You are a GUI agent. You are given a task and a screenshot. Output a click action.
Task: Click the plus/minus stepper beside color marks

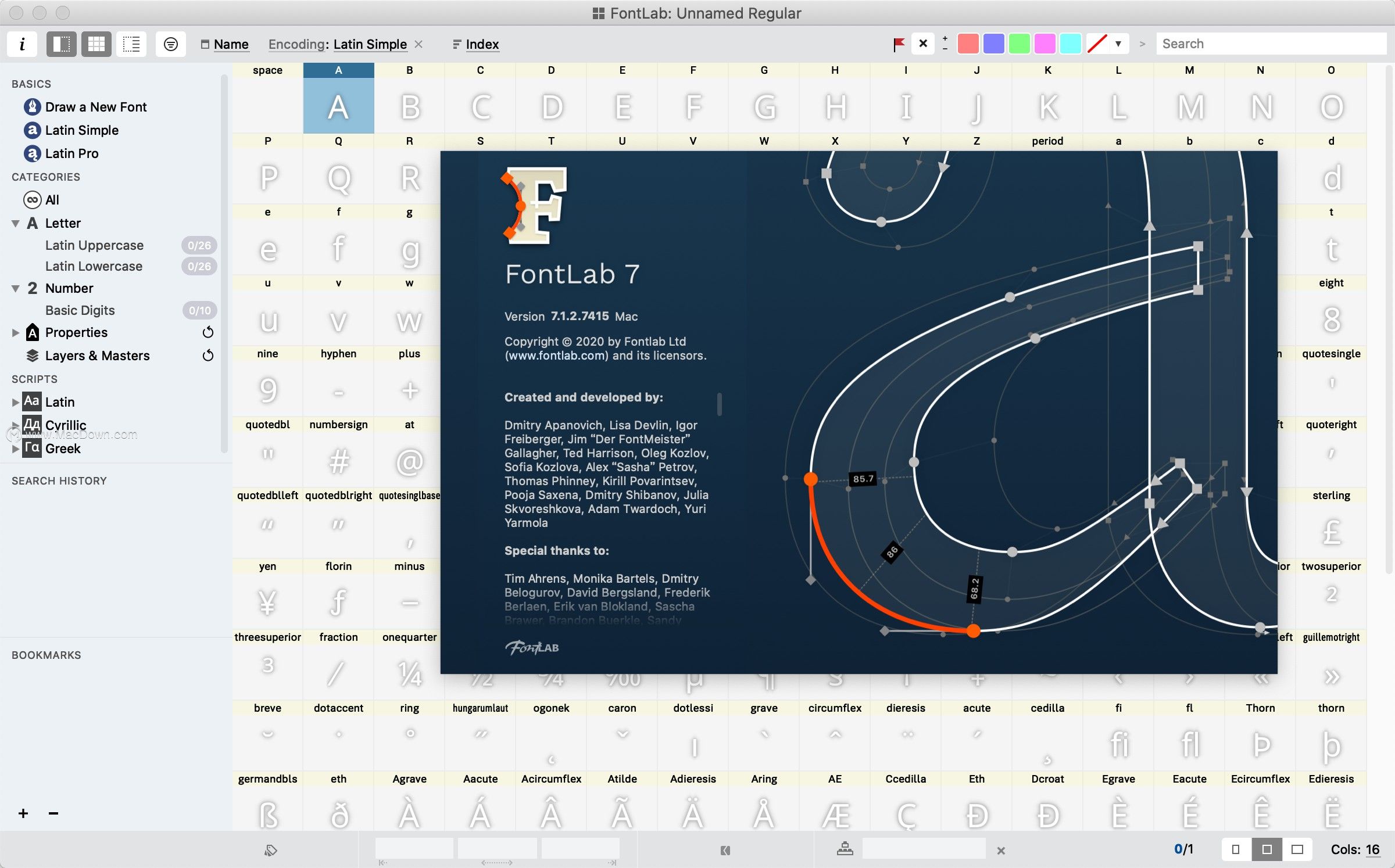pyautogui.click(x=945, y=44)
